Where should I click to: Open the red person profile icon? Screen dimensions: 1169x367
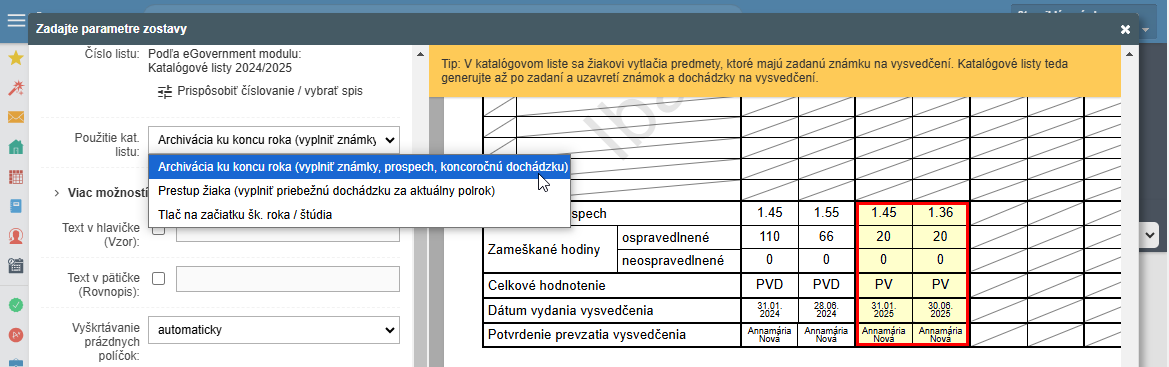pos(16,236)
